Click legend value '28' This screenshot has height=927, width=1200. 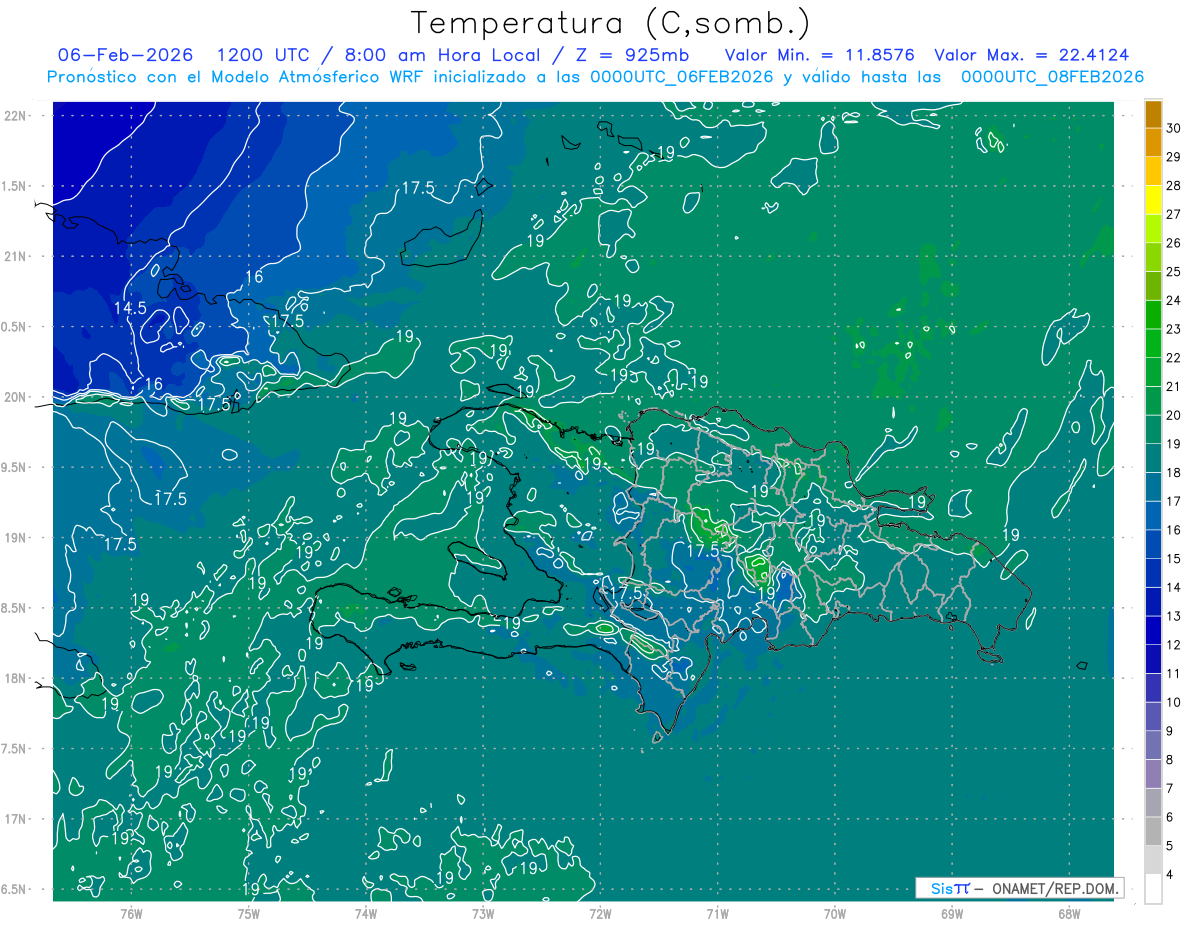click(x=1174, y=185)
